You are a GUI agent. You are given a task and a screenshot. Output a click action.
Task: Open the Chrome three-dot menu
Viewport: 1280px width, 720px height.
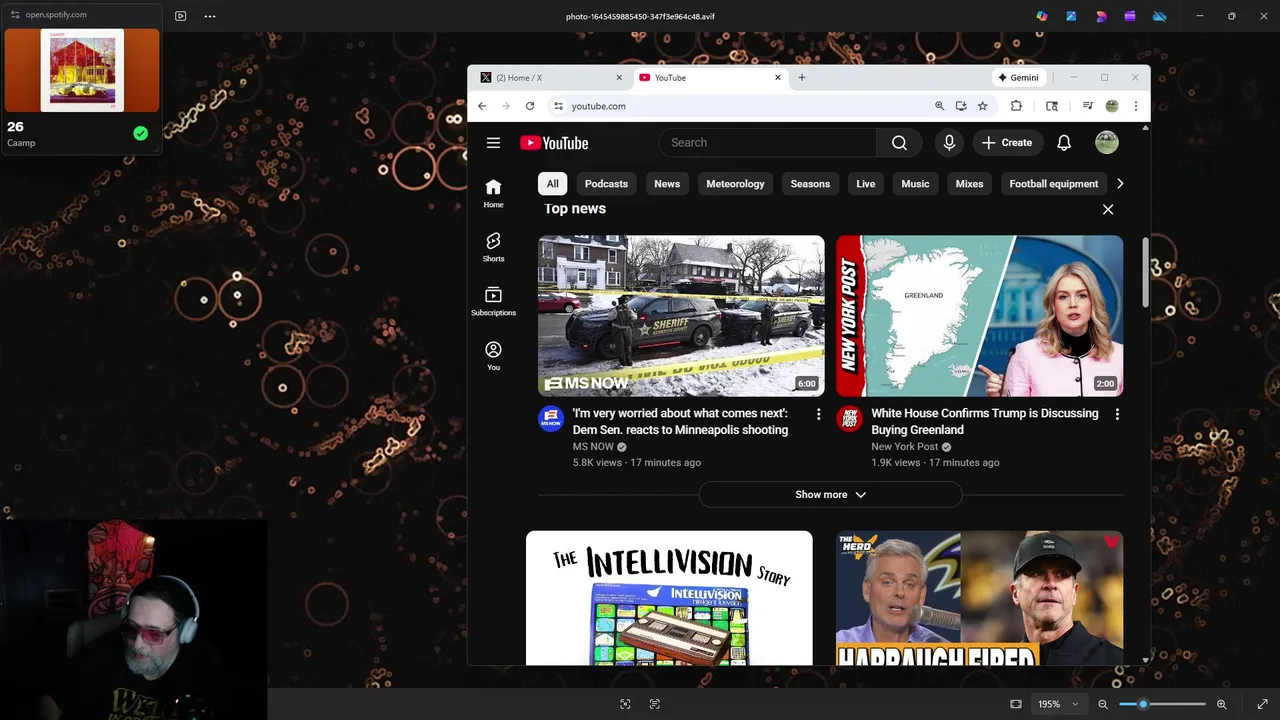pos(1135,106)
